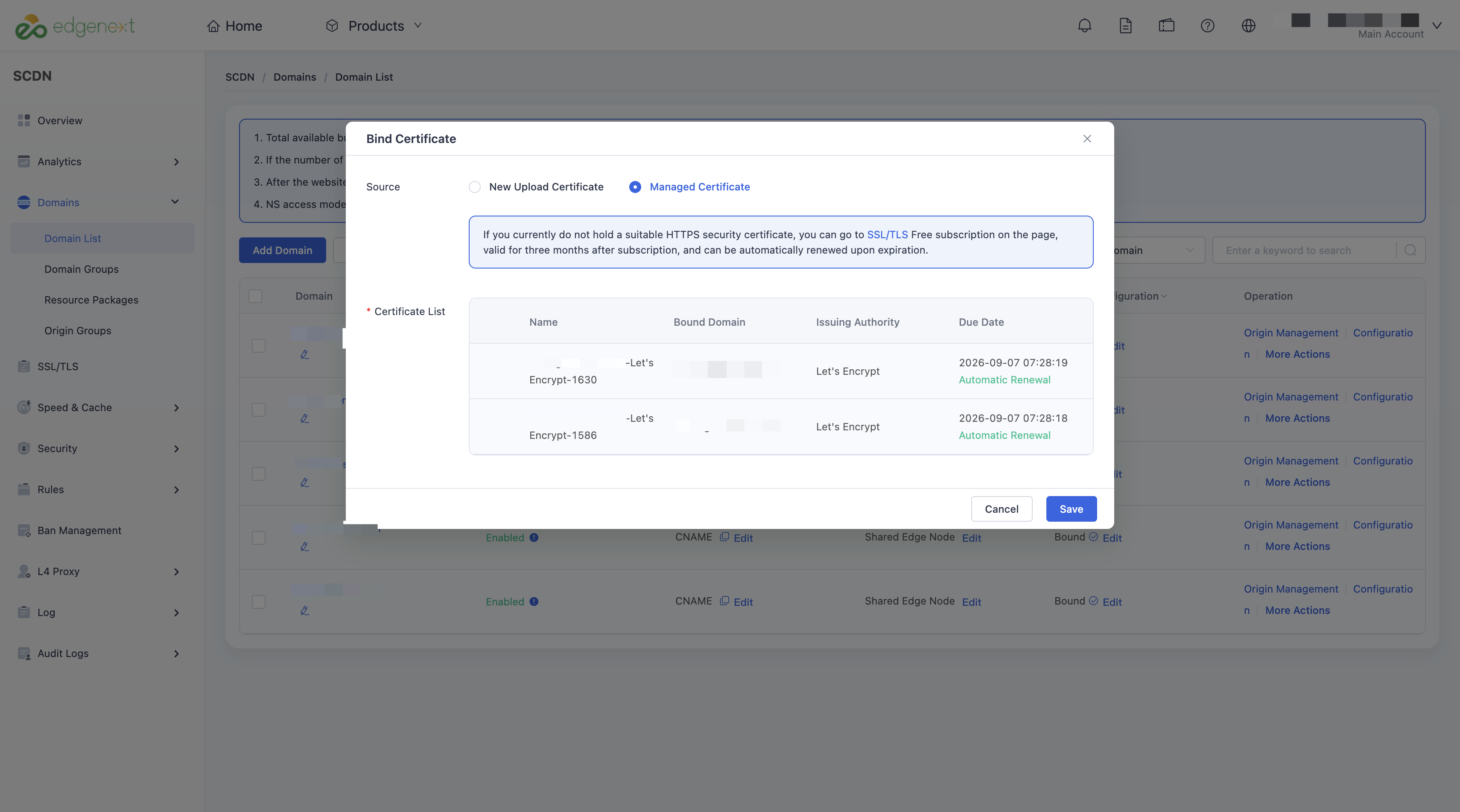Click the Audit Logs sidebar icon
This screenshot has width=1460, height=812.
coord(24,653)
